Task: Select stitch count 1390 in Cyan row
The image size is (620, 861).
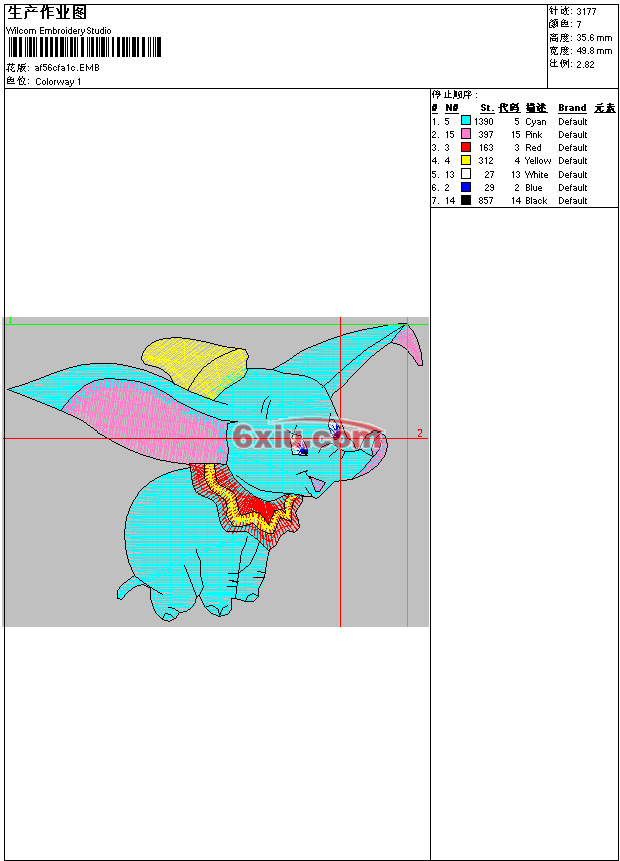Action: pos(484,121)
